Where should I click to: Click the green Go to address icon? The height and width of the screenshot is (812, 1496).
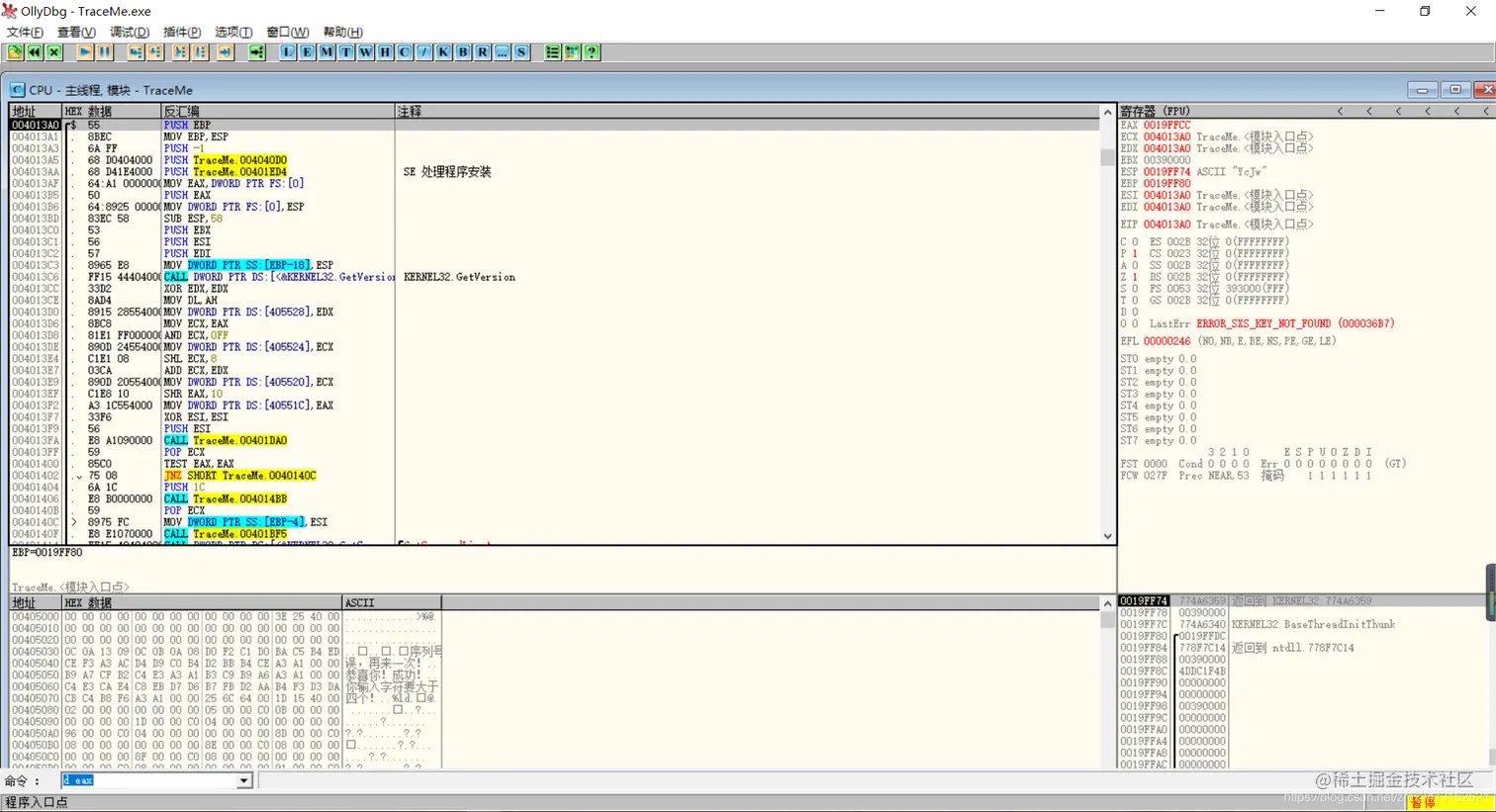(x=257, y=52)
